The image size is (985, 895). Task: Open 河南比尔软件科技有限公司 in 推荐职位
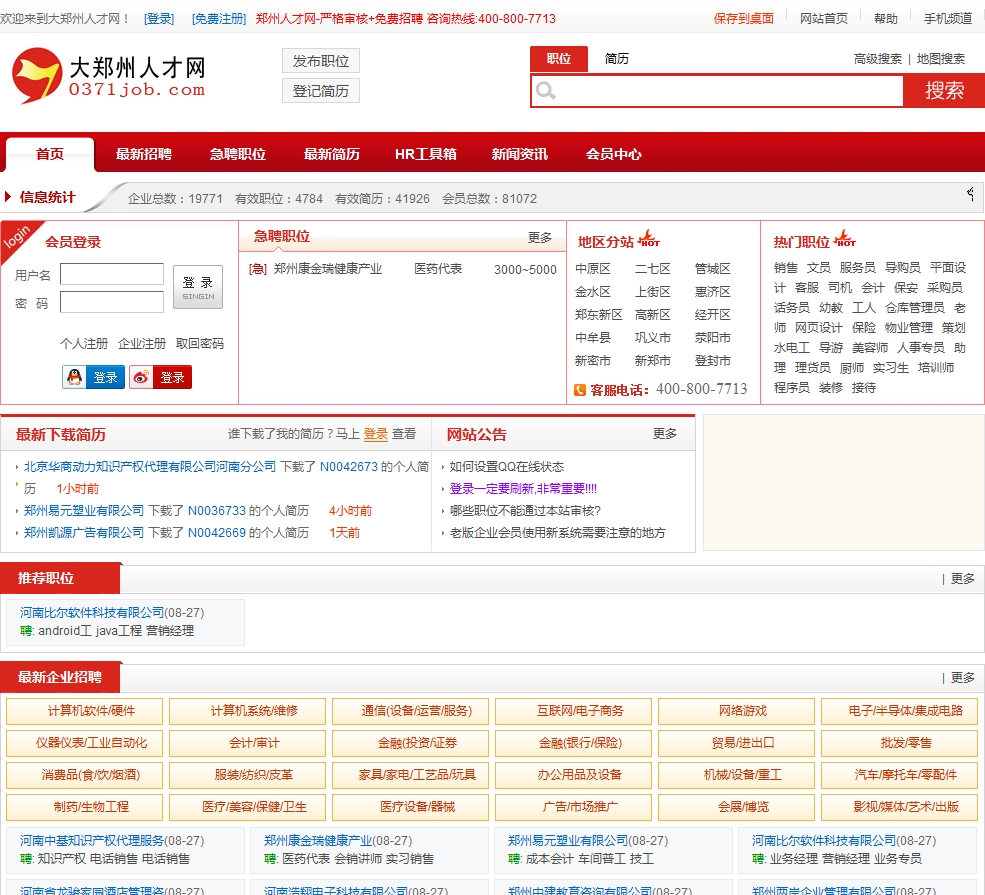pos(92,612)
